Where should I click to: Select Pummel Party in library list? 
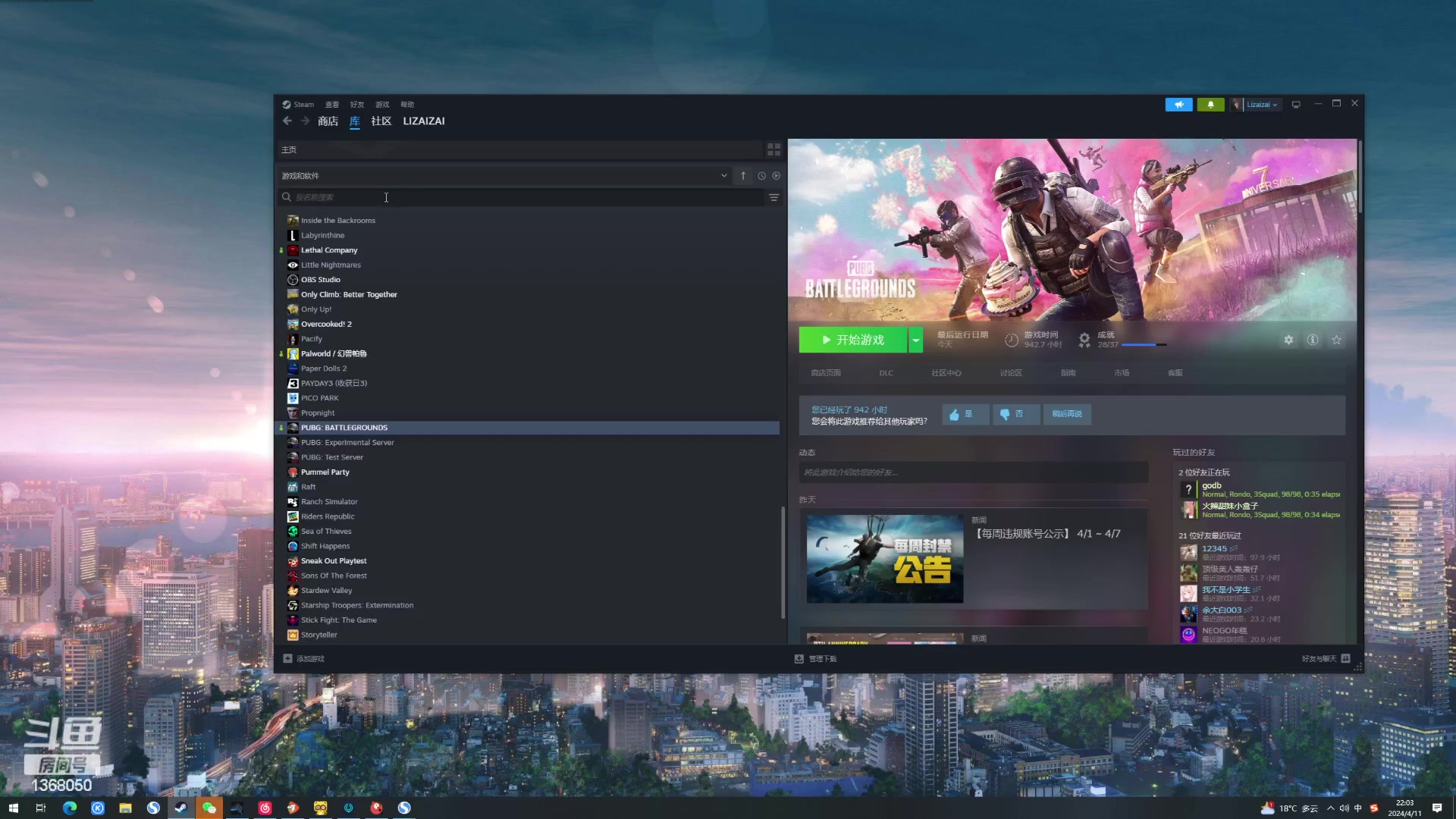click(x=325, y=472)
